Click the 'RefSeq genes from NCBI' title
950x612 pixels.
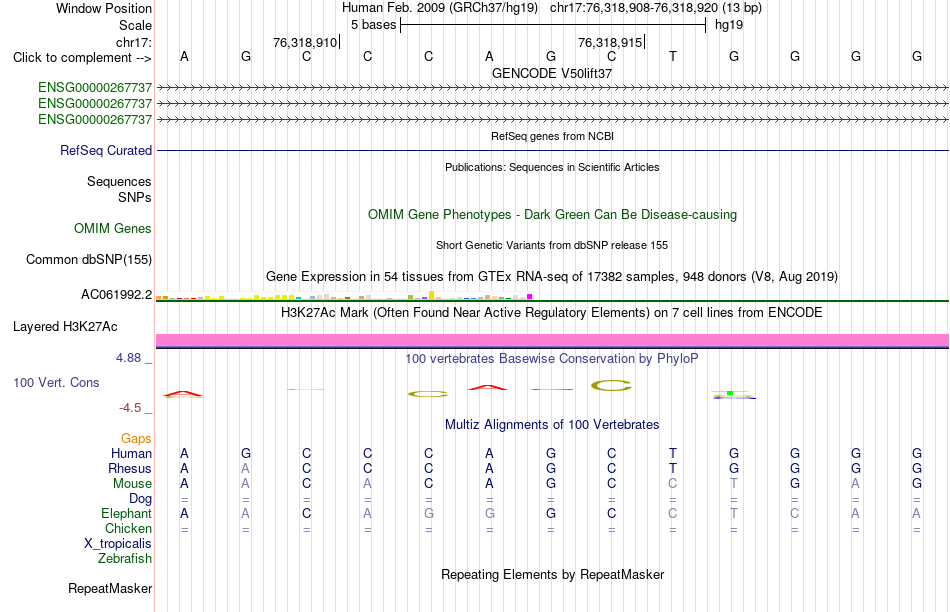pyautogui.click(x=552, y=136)
